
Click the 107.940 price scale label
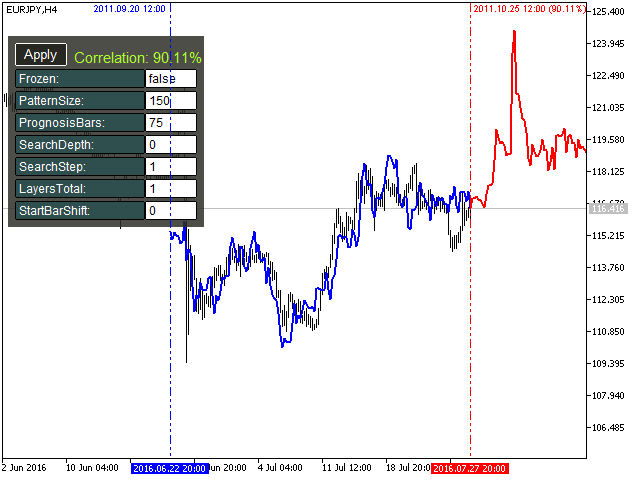click(x=608, y=396)
